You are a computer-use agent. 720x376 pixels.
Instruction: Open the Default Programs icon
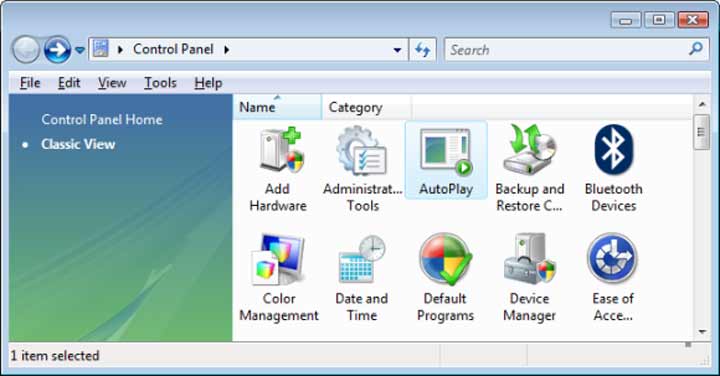pyautogui.click(x=445, y=277)
